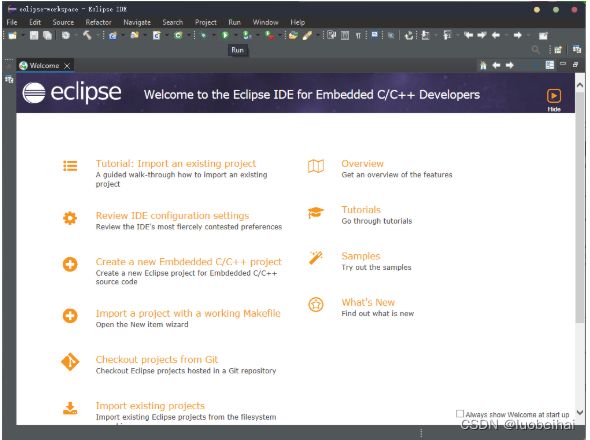Viewport: 590px width, 440px height.
Task: Open the Run dropdown arrow
Action: click(235, 36)
